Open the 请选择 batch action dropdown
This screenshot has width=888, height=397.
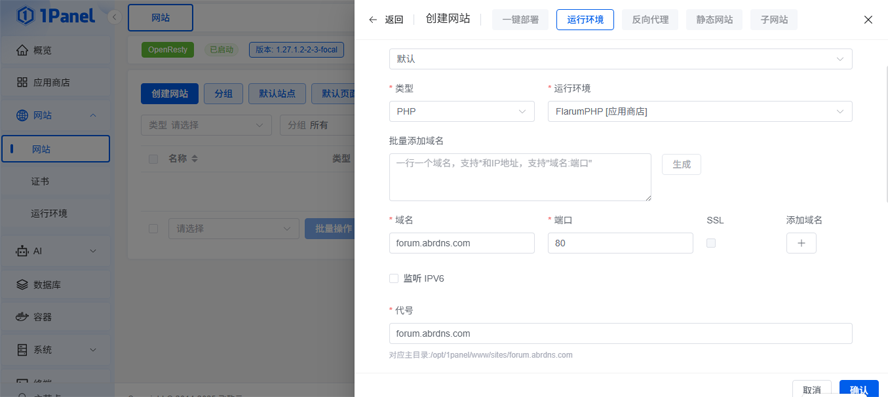(234, 228)
